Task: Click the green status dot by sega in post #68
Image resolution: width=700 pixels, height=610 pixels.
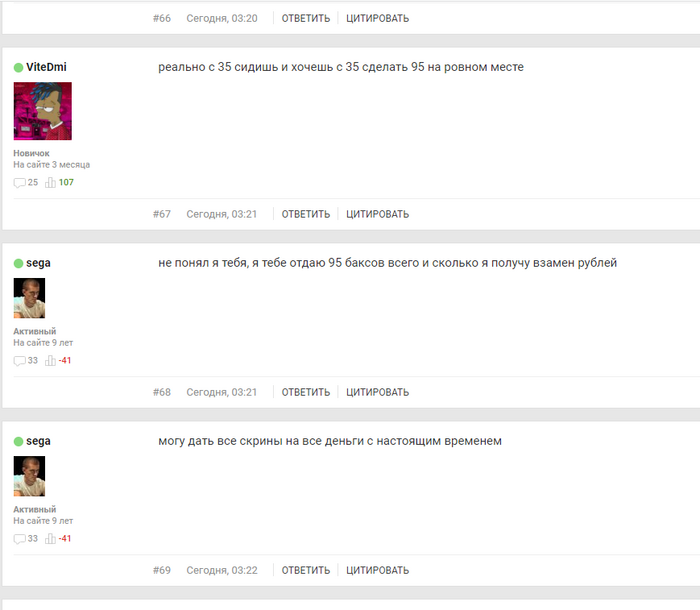Action: click(x=18, y=263)
